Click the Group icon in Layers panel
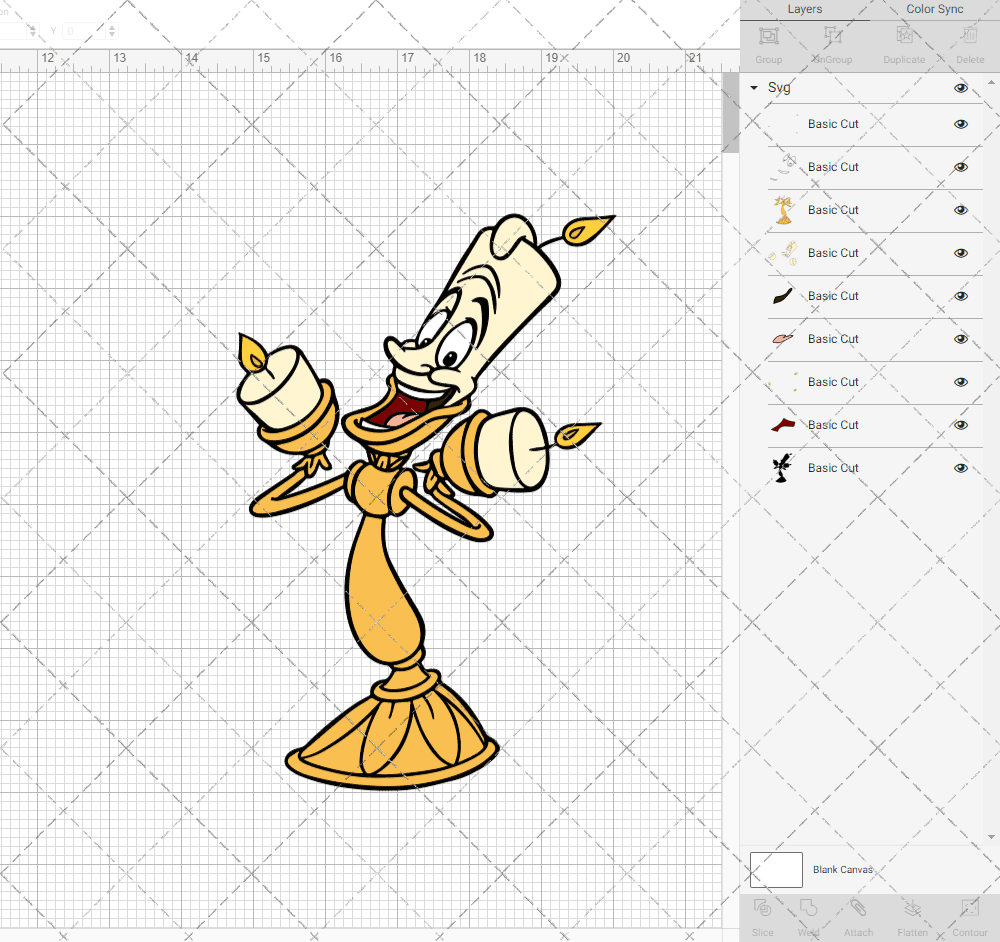1000x942 pixels. point(768,36)
